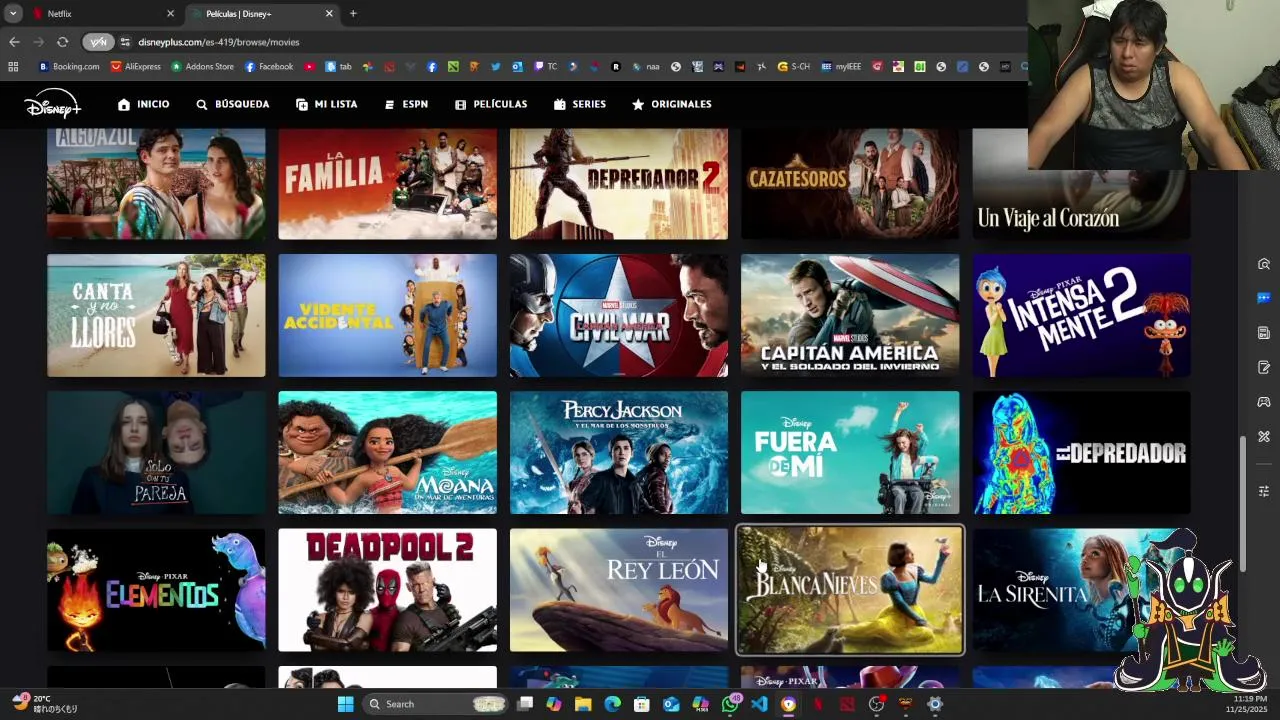Switch to the Netflix browser tab
1280x720 pixels.
click(x=100, y=14)
